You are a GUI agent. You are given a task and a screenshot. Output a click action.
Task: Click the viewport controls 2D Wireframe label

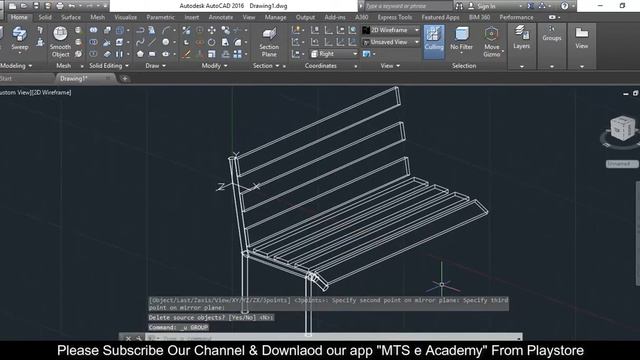pos(52,92)
